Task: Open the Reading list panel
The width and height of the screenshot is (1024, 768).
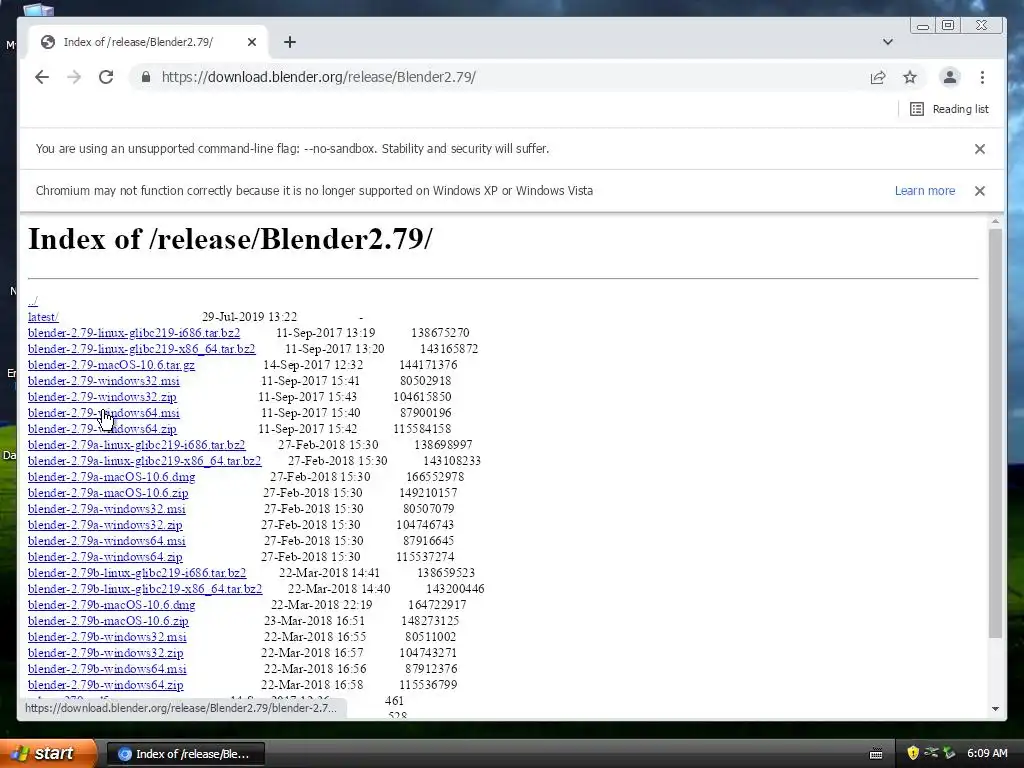Action: [x=950, y=109]
